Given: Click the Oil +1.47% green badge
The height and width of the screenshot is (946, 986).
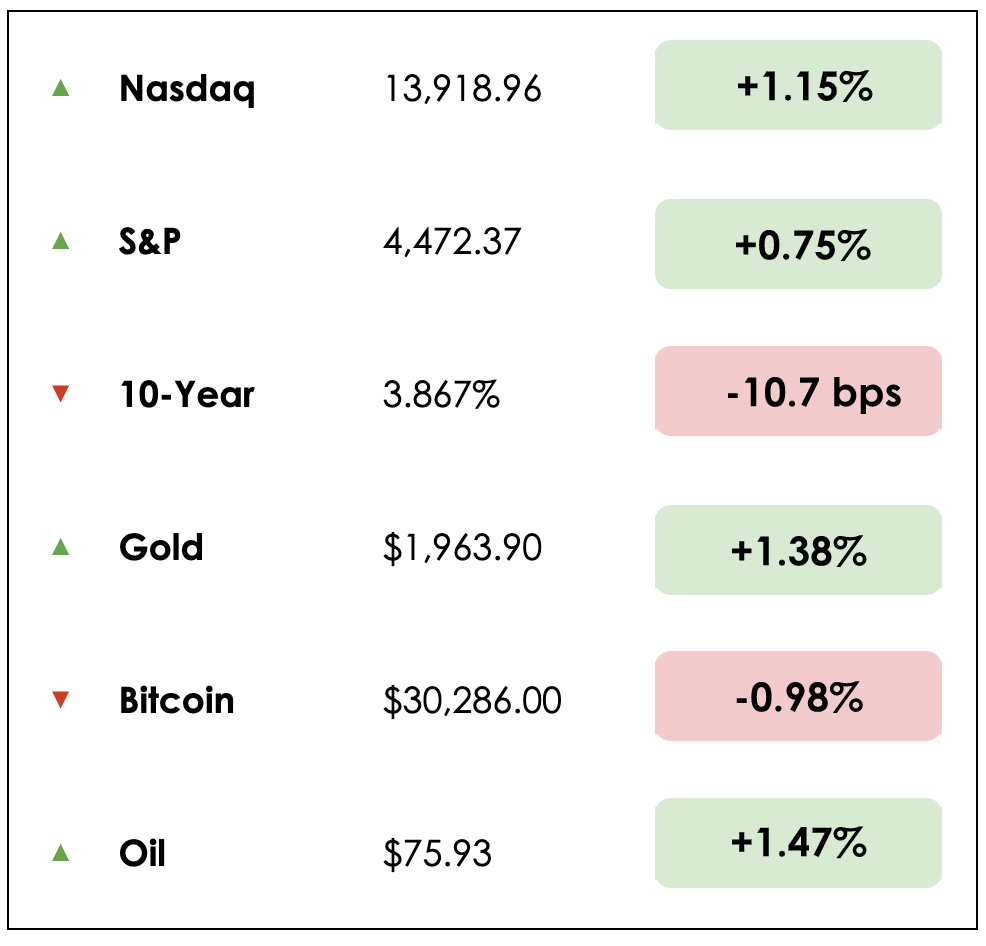Looking at the screenshot, I should pyautogui.click(x=798, y=843).
